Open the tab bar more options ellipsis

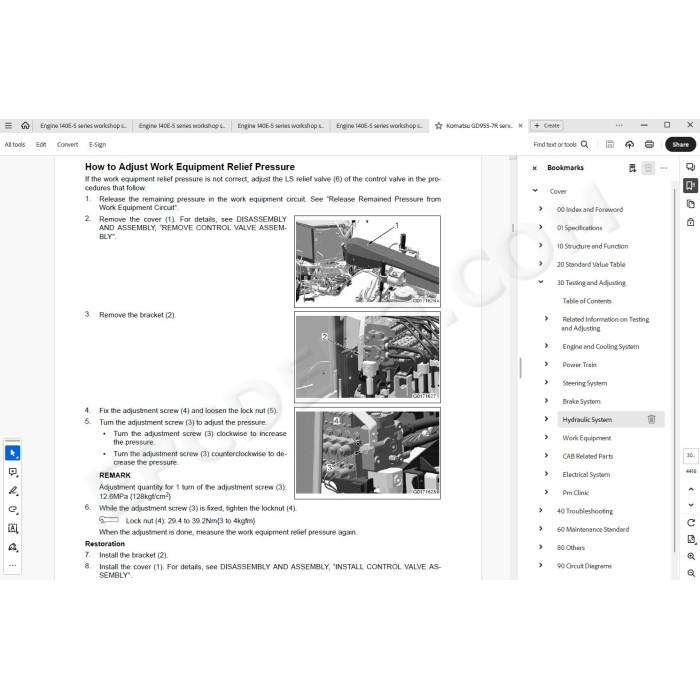(619, 125)
